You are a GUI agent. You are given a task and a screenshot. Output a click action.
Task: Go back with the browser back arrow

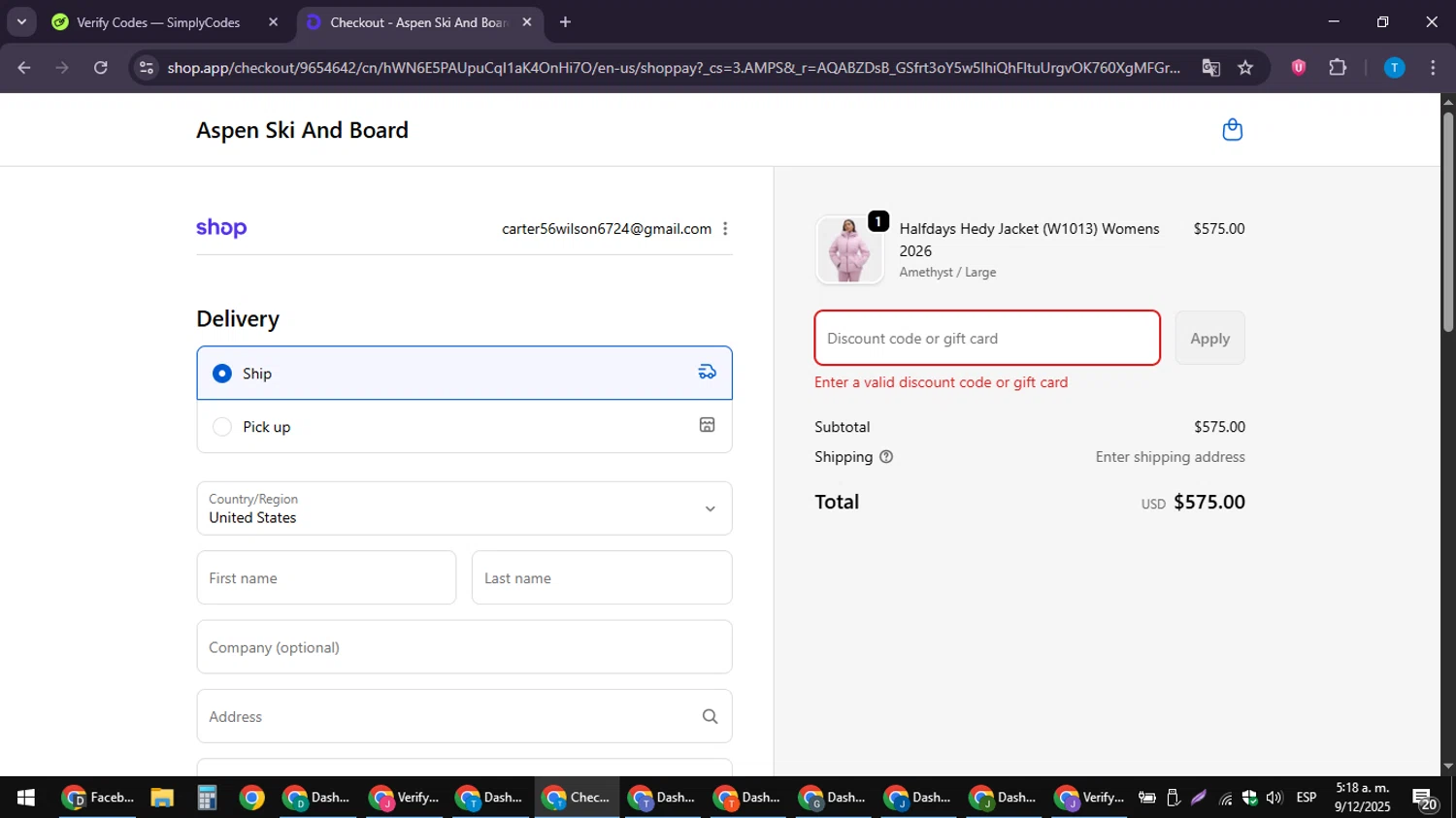[x=24, y=67]
